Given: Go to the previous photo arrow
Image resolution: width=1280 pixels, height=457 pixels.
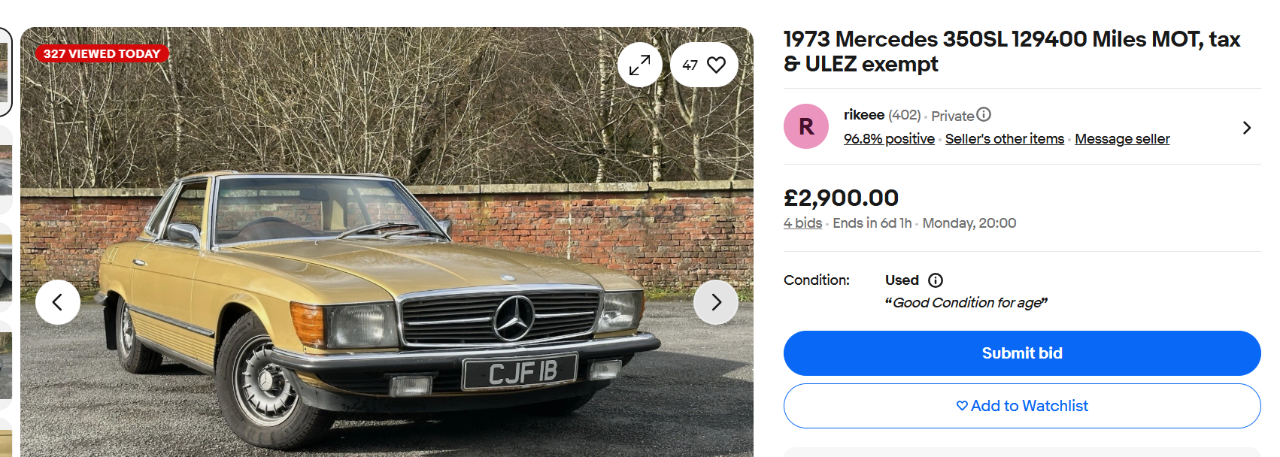Looking at the screenshot, I should 58,302.
